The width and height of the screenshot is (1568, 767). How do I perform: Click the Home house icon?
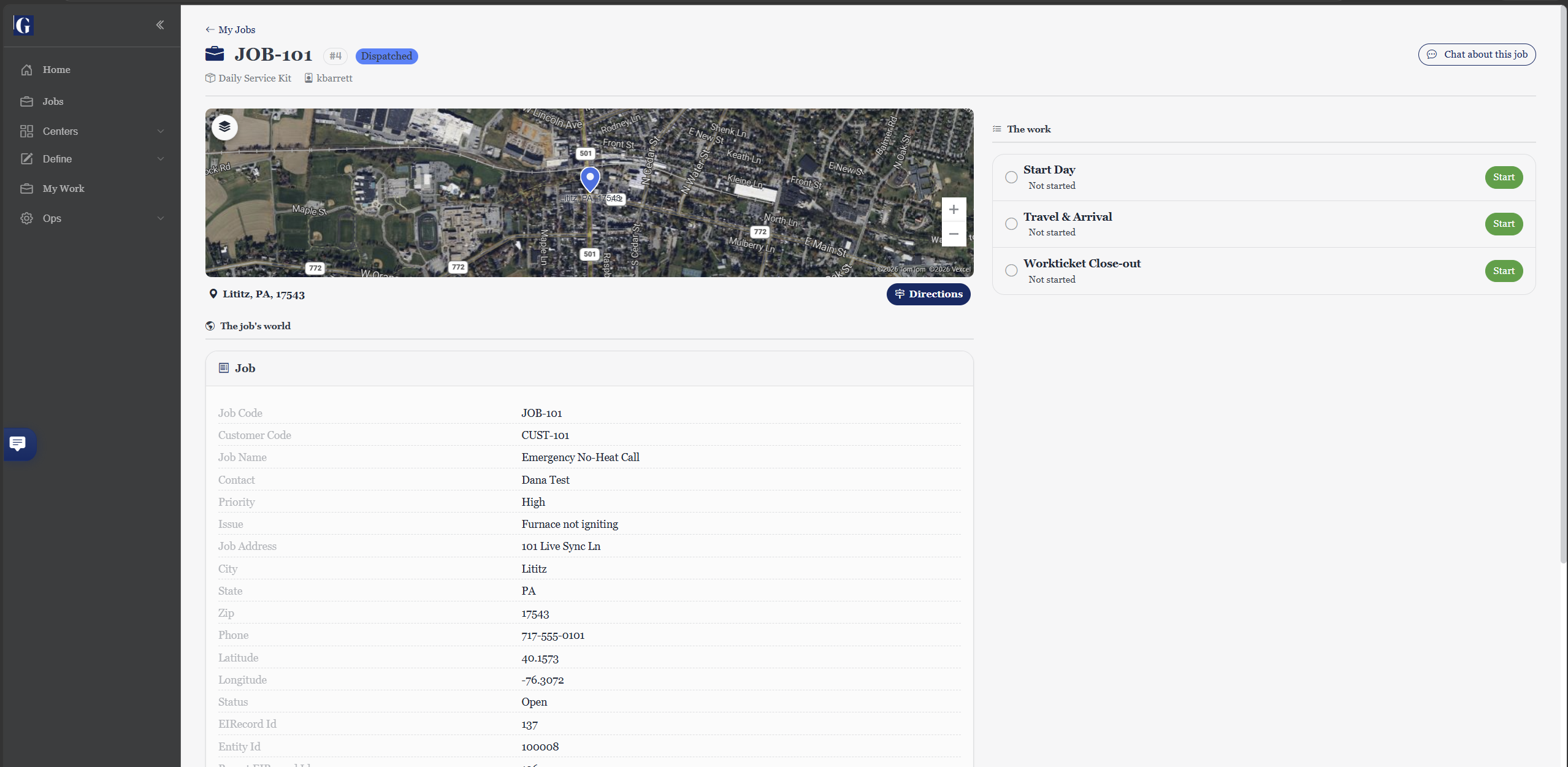pos(26,70)
